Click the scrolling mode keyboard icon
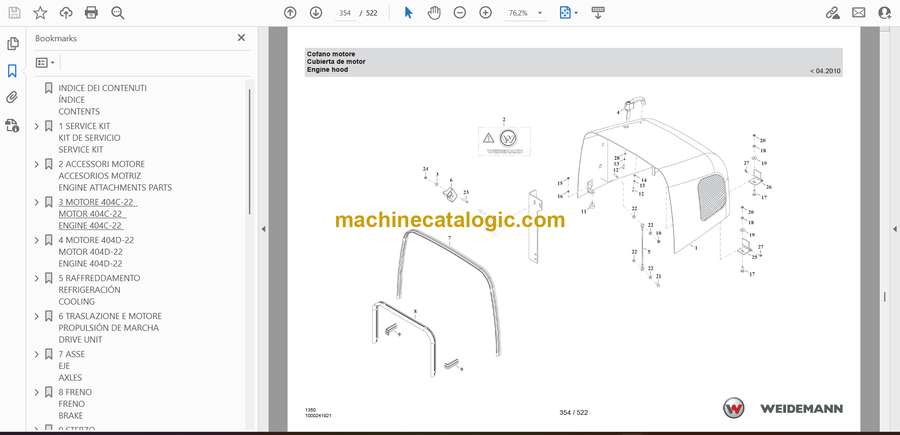900x435 pixels. coord(598,13)
